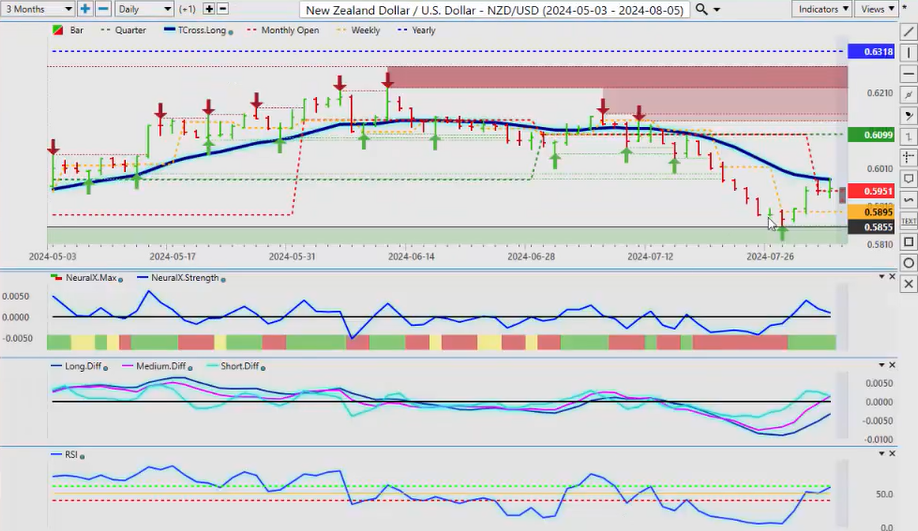Click the magnifier search icon

(x=702, y=9)
